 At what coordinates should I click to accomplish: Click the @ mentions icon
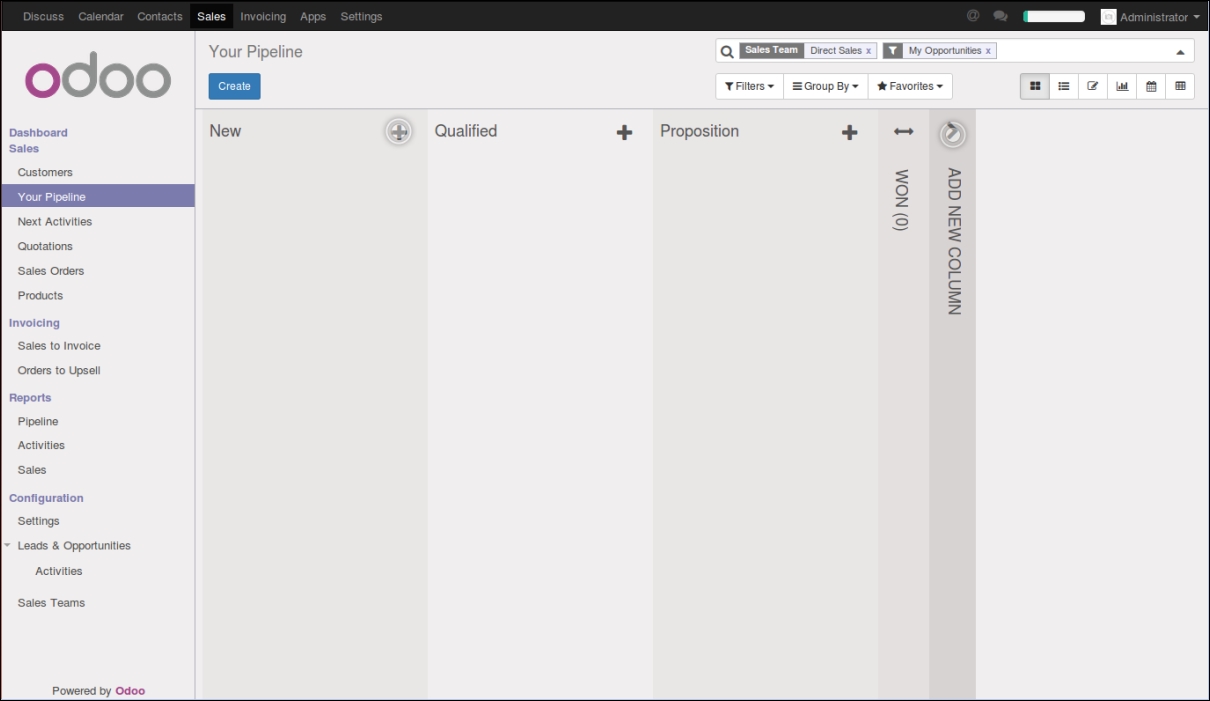pyautogui.click(x=973, y=16)
